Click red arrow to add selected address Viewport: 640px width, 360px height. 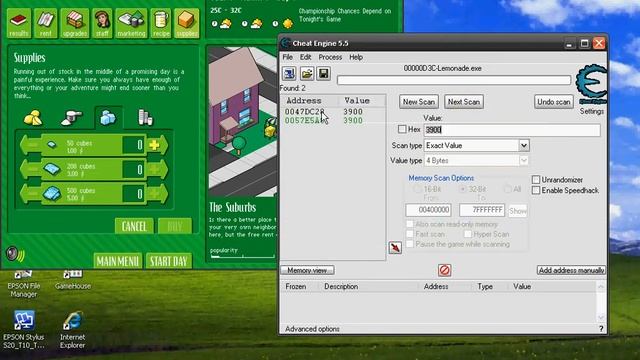coord(395,247)
